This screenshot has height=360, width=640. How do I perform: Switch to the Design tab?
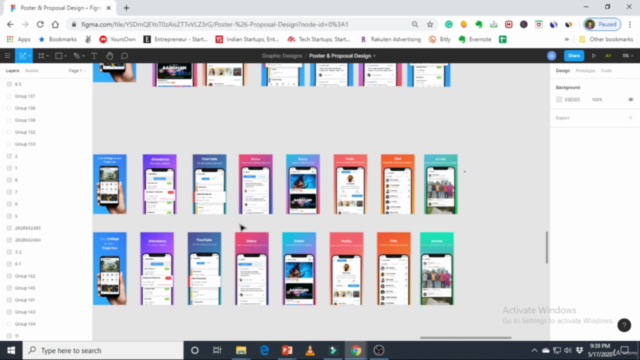(562, 71)
